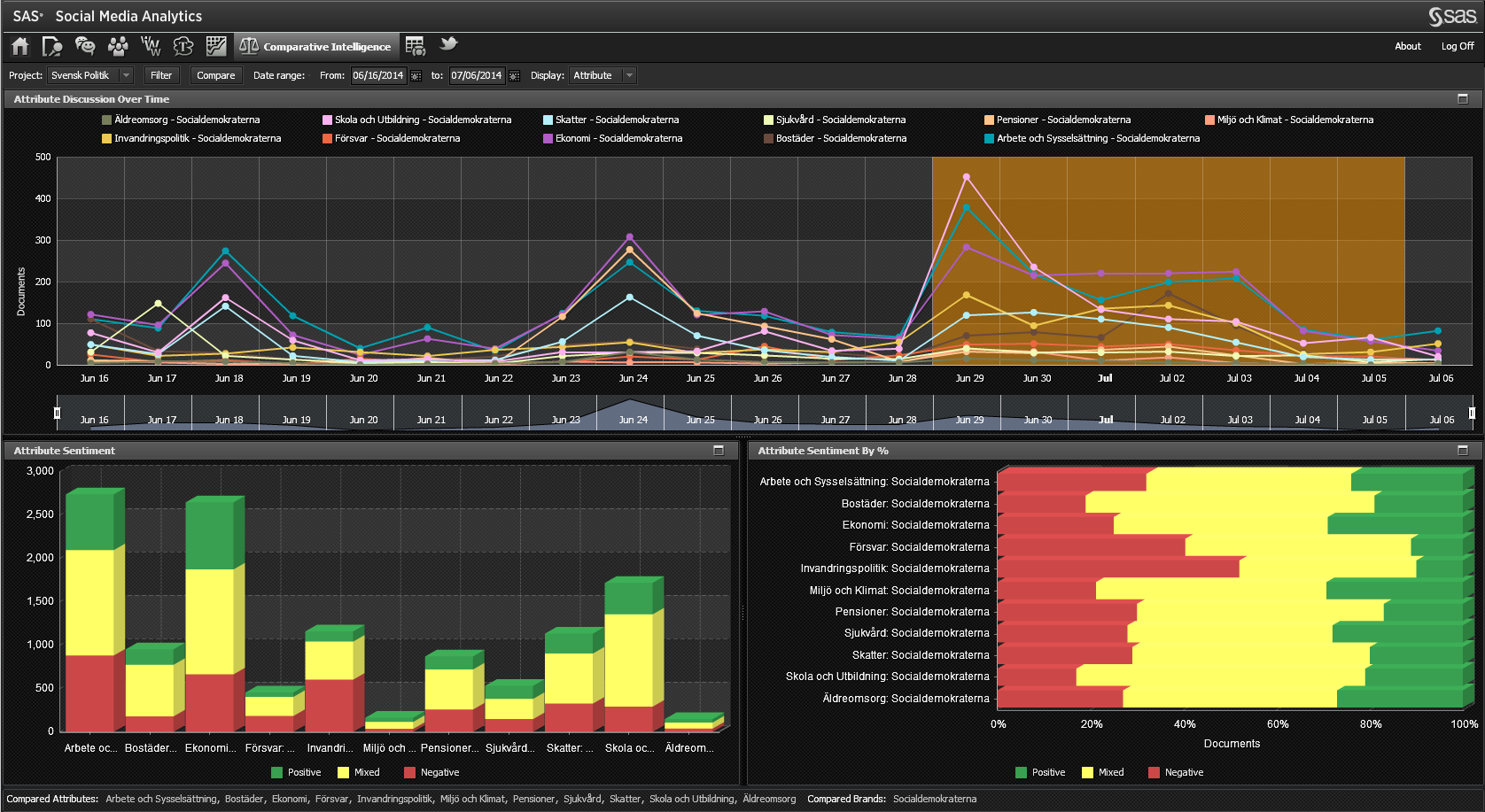Click Positive in Attribute Sentiment legend
The height and width of the screenshot is (812, 1485).
point(296,772)
